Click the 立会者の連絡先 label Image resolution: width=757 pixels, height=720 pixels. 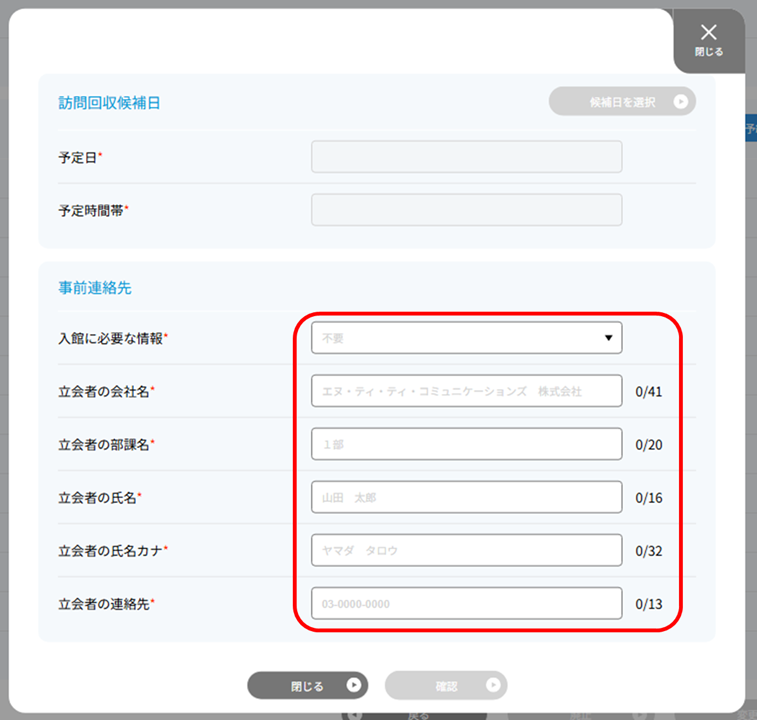click(104, 604)
